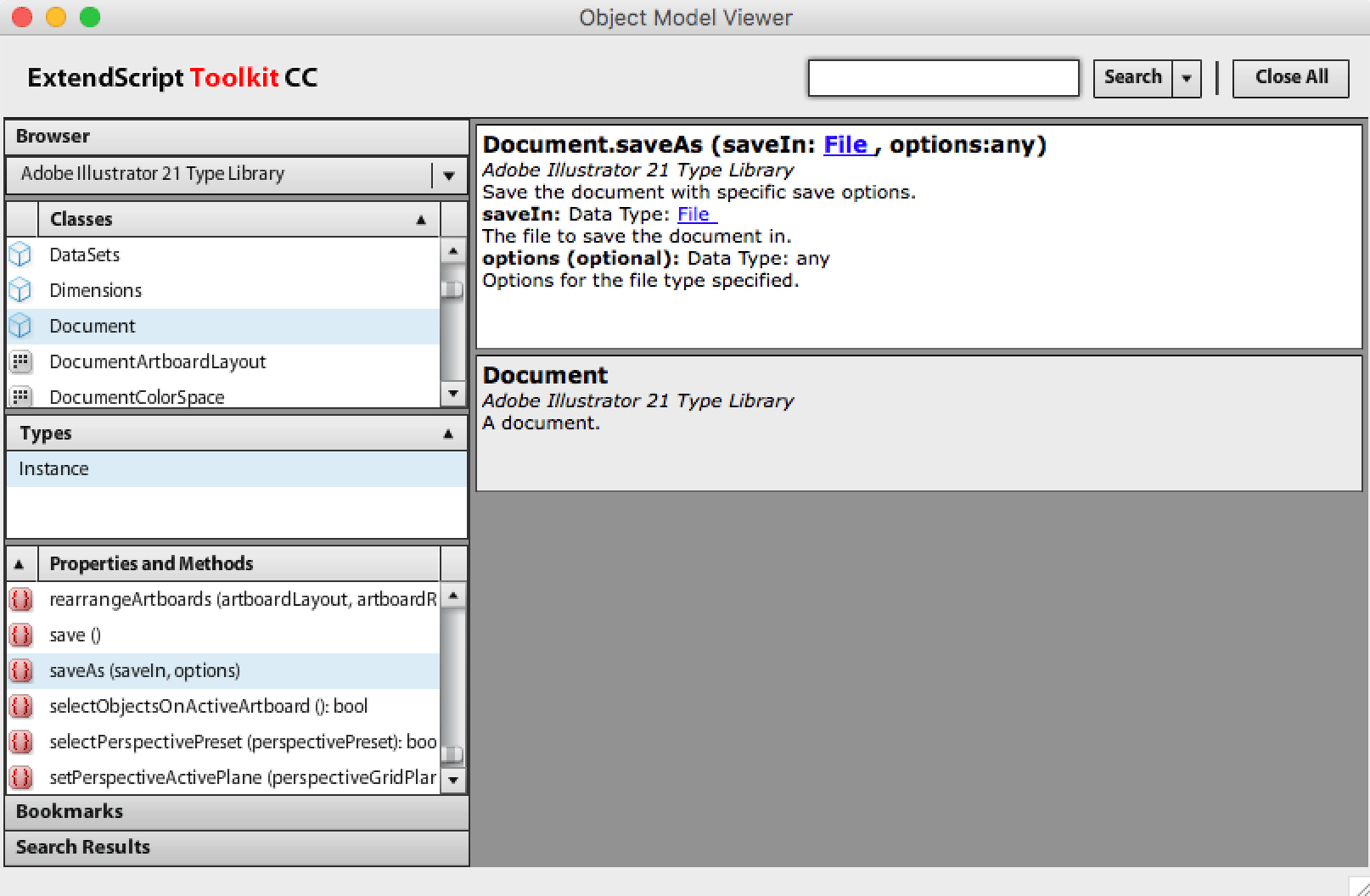Select the Instance type
This screenshot has height=896, width=1370.
point(237,469)
